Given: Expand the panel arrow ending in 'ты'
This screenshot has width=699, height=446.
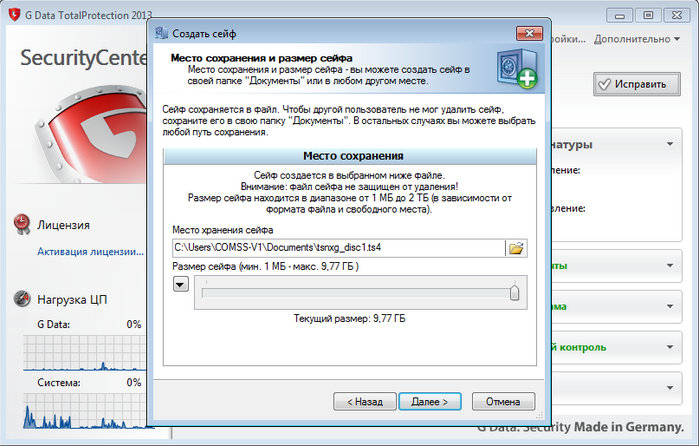Looking at the screenshot, I should (x=670, y=266).
